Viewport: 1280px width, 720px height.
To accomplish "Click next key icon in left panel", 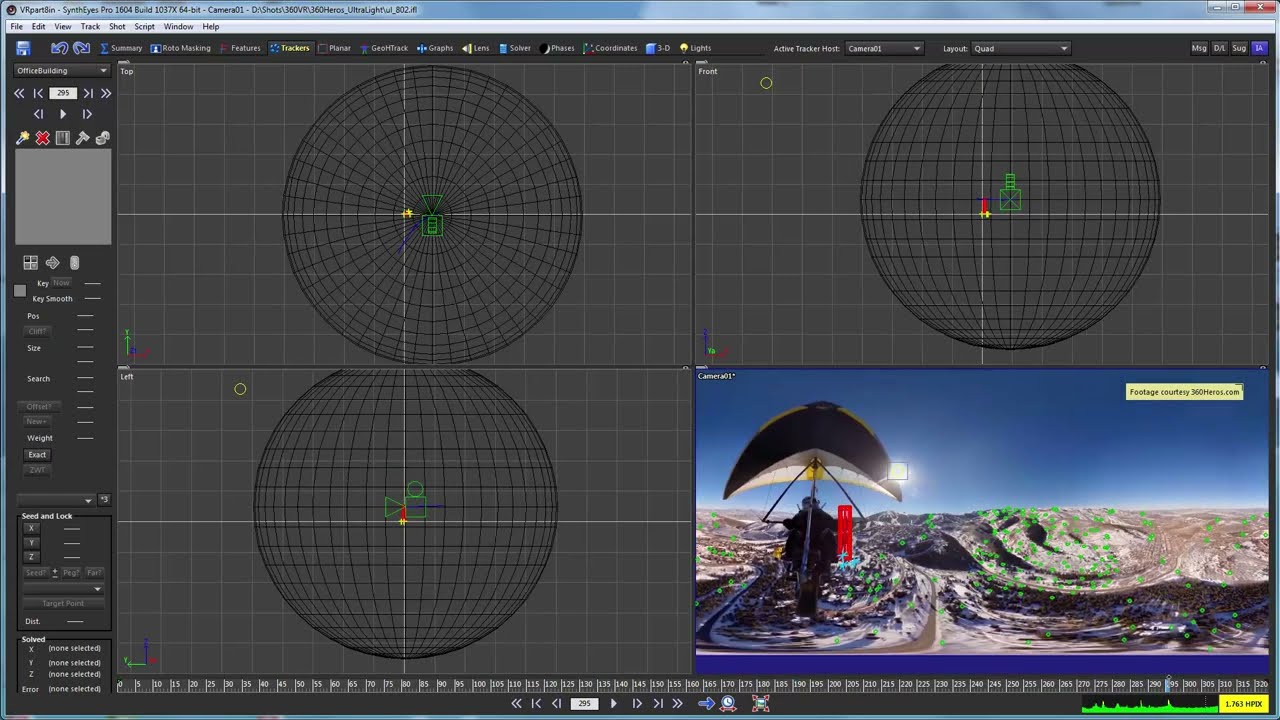I will (88, 93).
